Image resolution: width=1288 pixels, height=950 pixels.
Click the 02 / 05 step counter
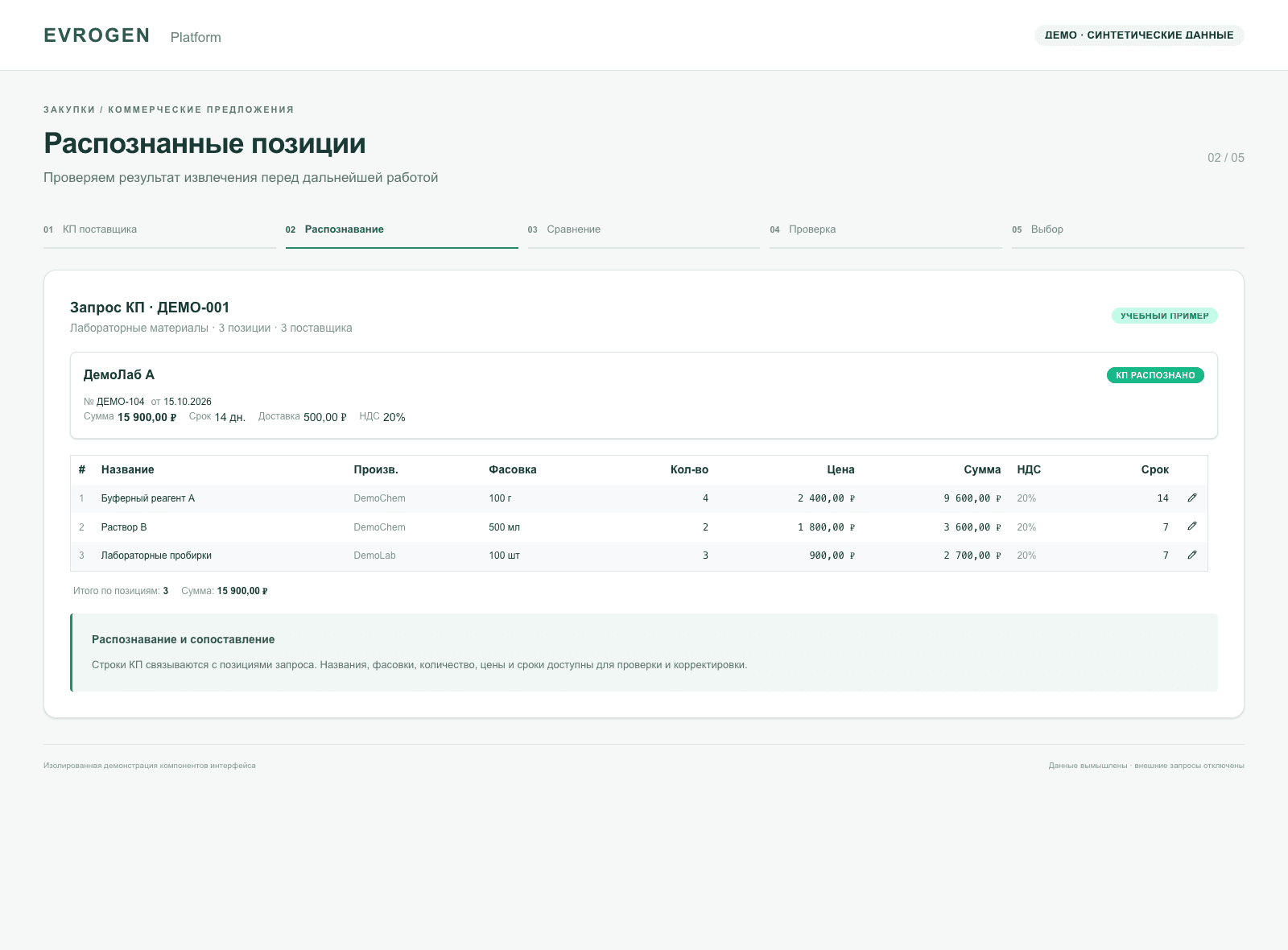(x=1226, y=158)
